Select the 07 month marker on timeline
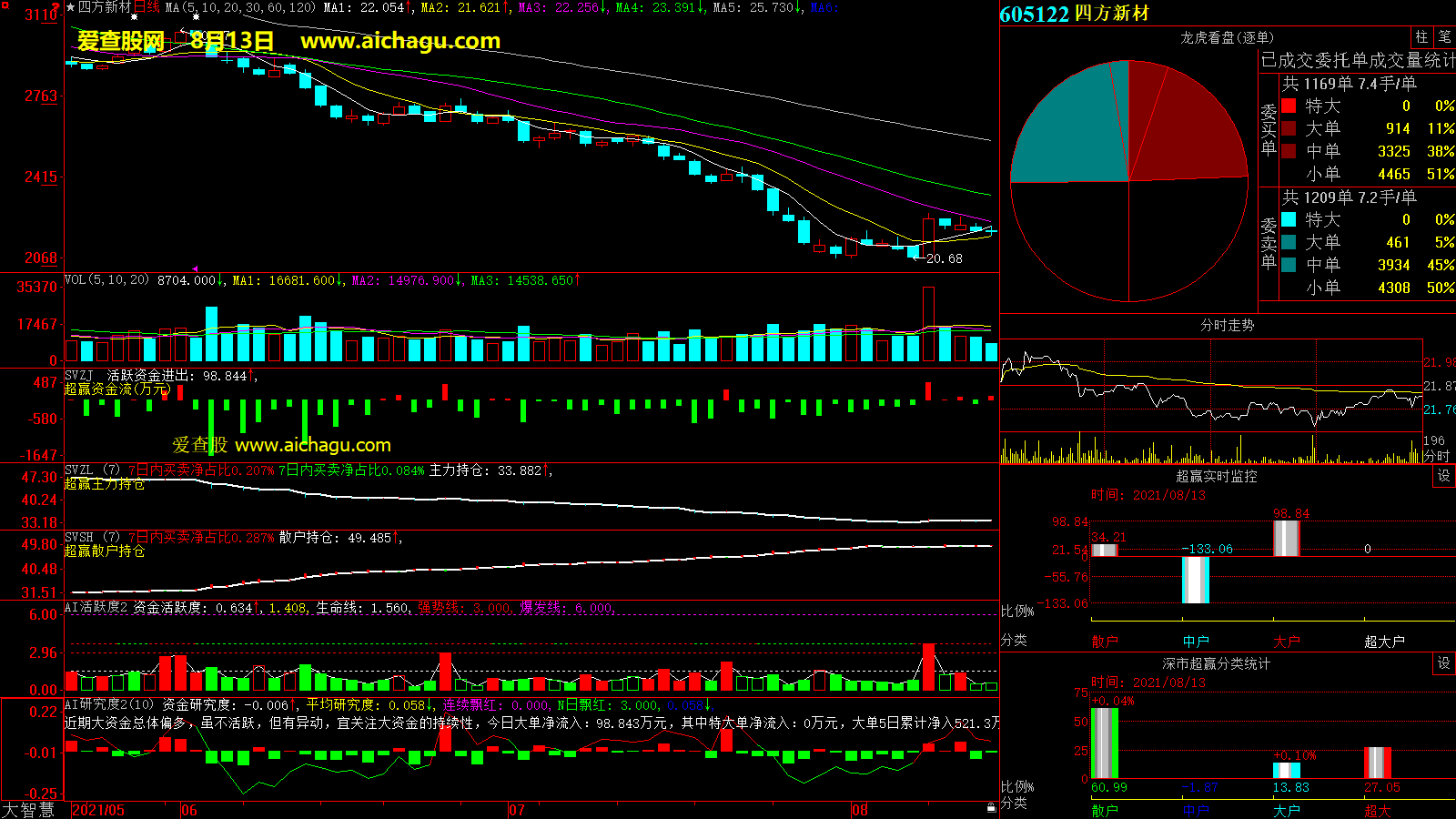1456x819 pixels. click(x=516, y=810)
